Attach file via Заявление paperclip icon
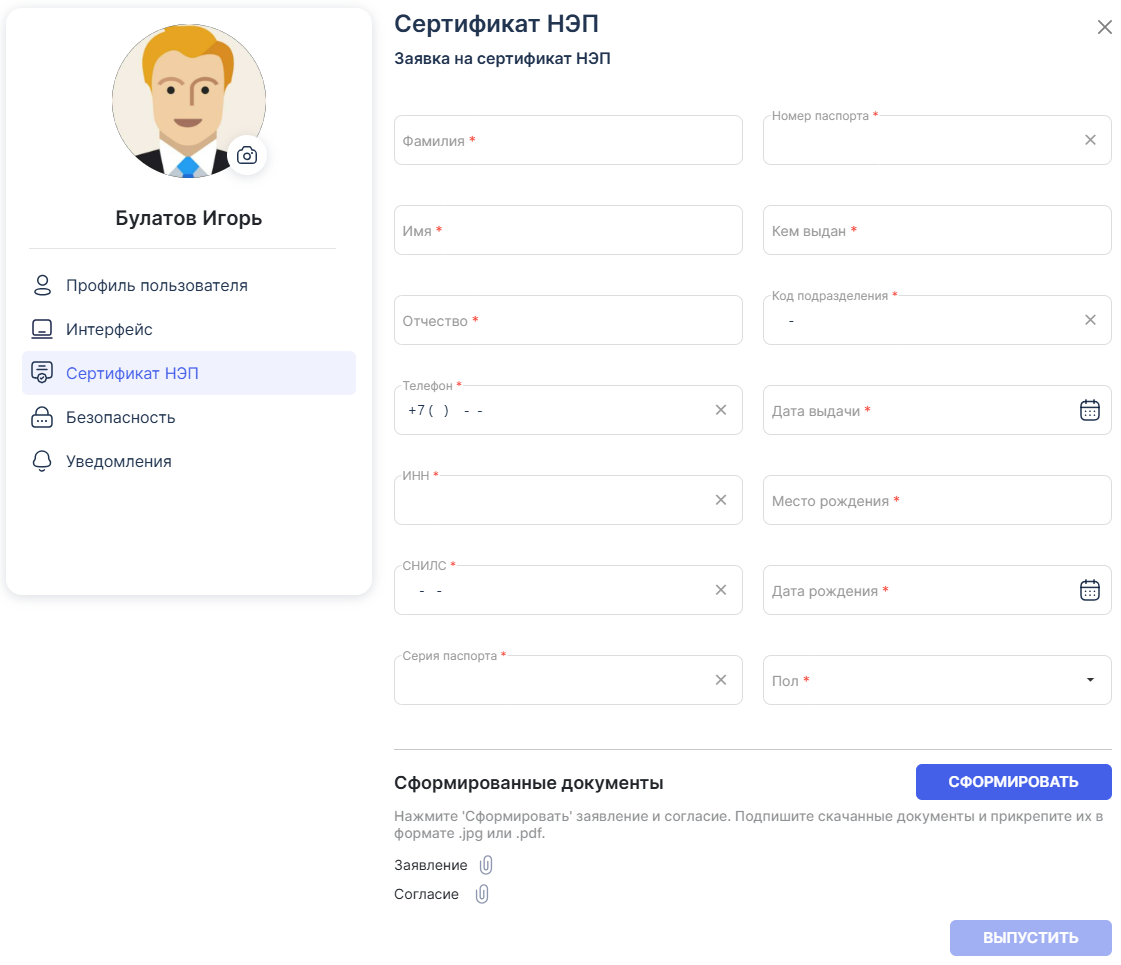Viewport: 1121px width, 965px height. (487, 865)
